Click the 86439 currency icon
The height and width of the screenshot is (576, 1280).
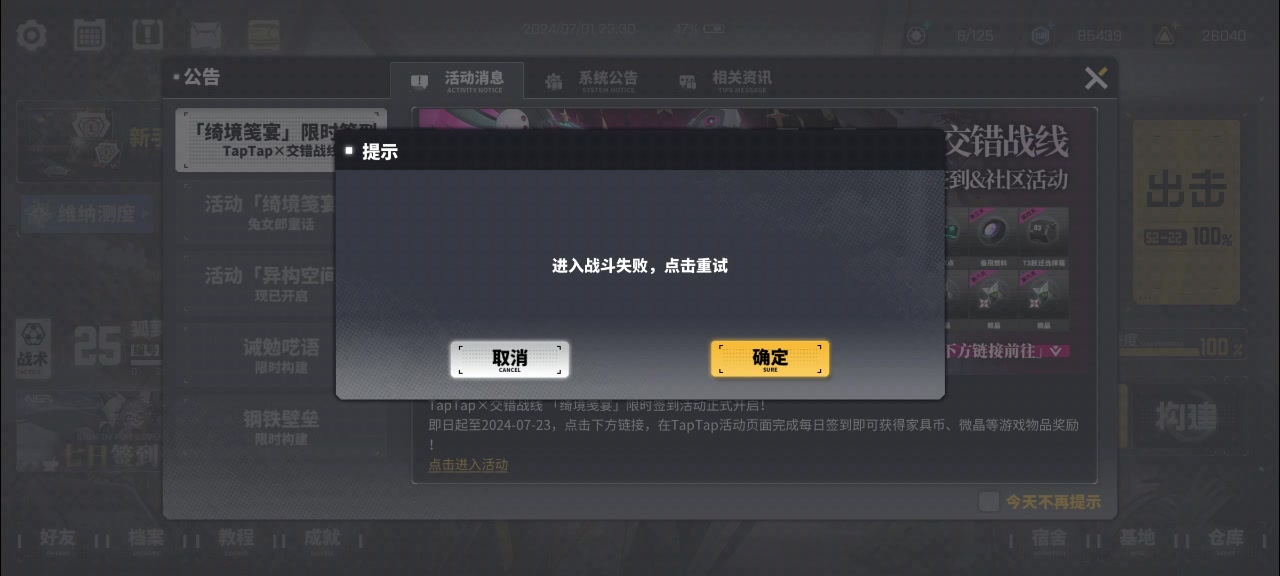(x=1041, y=35)
